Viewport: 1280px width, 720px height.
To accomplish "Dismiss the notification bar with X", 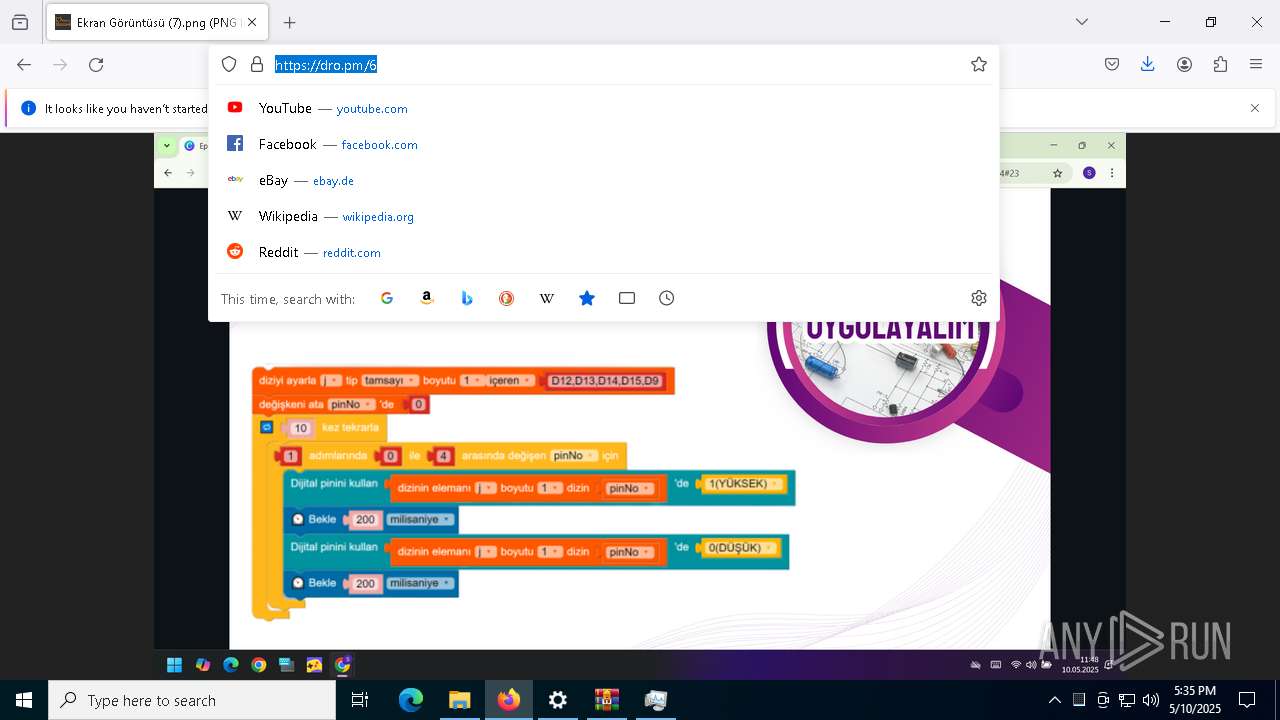I will tap(1255, 108).
